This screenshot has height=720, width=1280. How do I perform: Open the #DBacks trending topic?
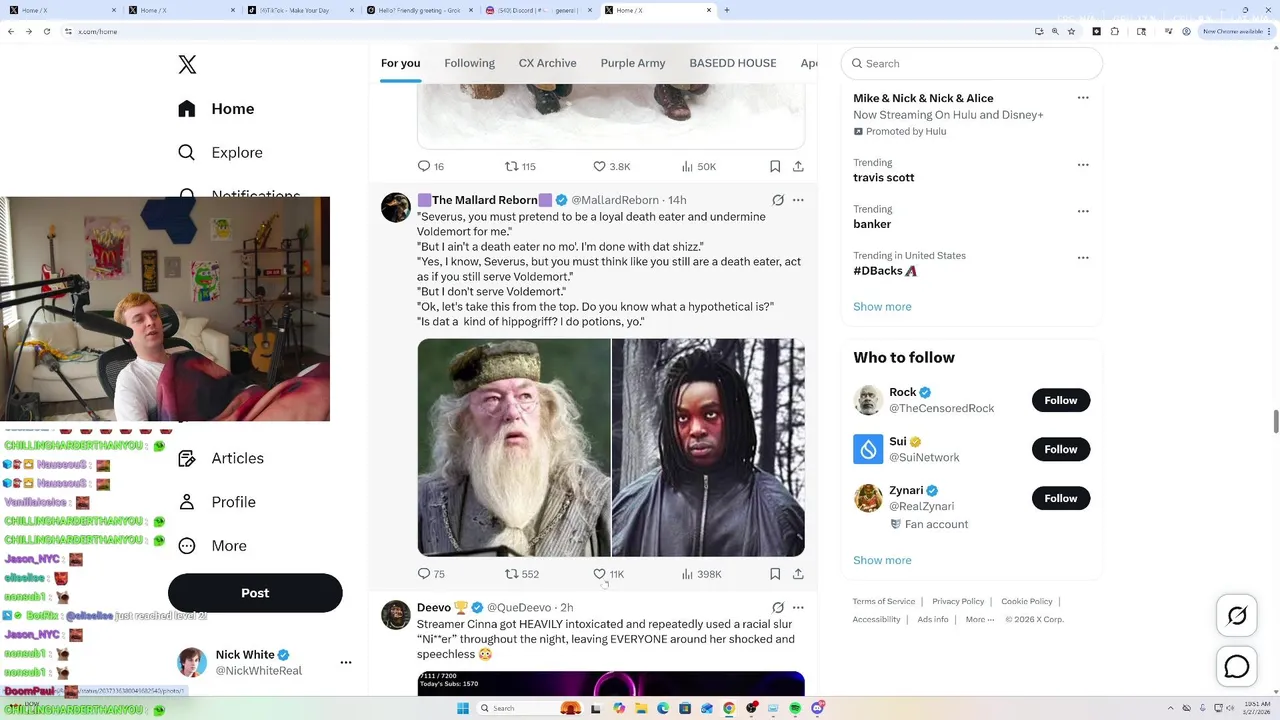[885, 271]
